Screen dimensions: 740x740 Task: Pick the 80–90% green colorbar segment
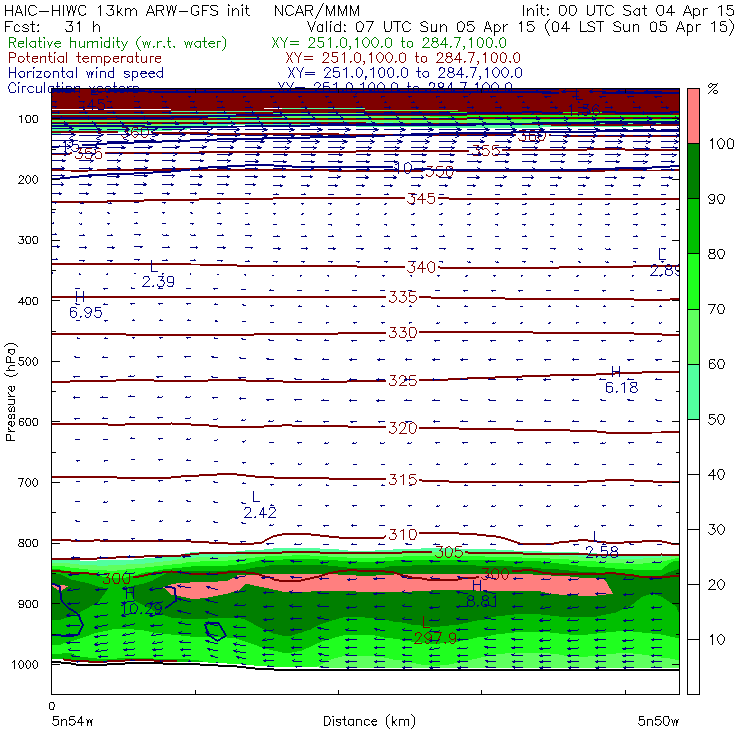(693, 226)
